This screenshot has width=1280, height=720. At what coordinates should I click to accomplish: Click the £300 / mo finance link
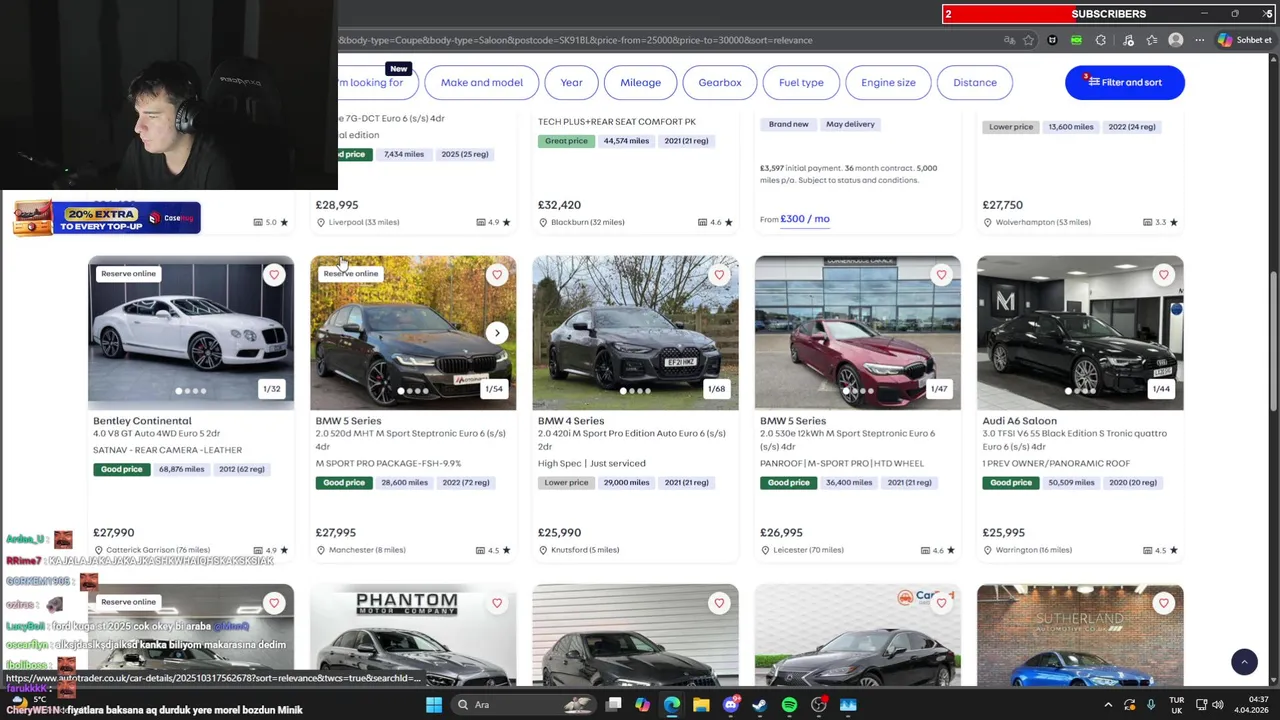tap(805, 219)
